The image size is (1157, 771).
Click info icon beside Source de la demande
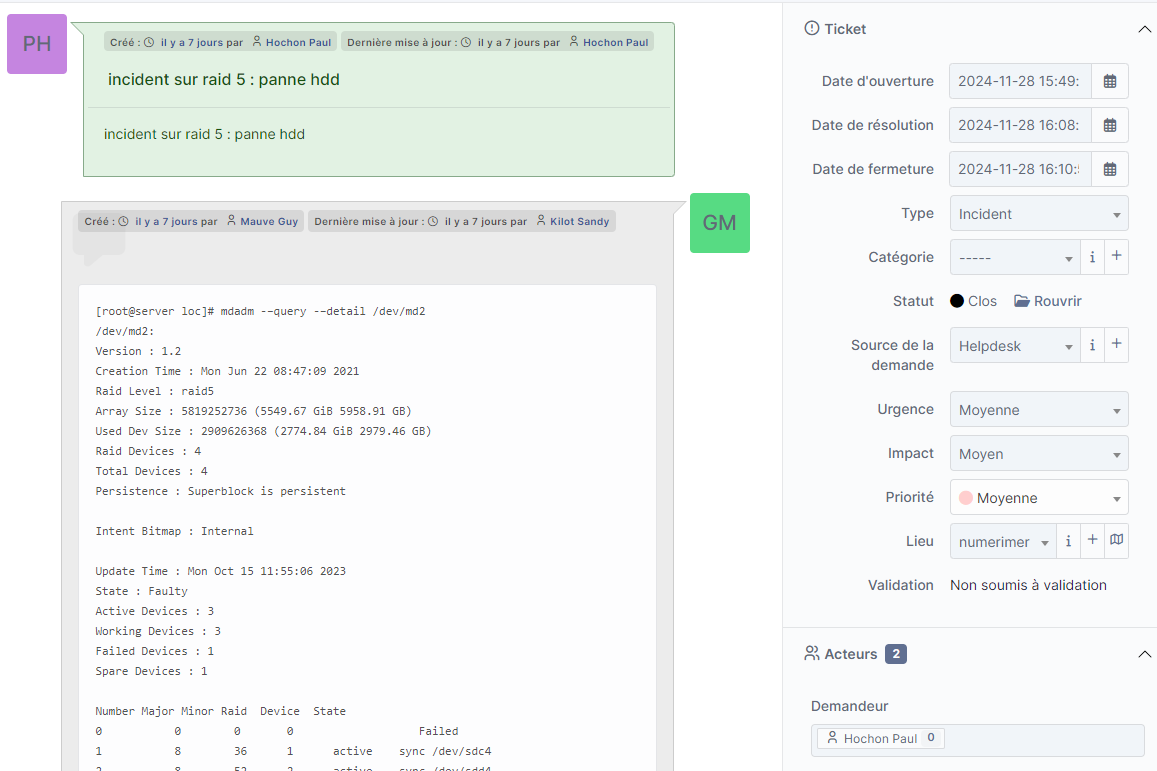click(1092, 345)
